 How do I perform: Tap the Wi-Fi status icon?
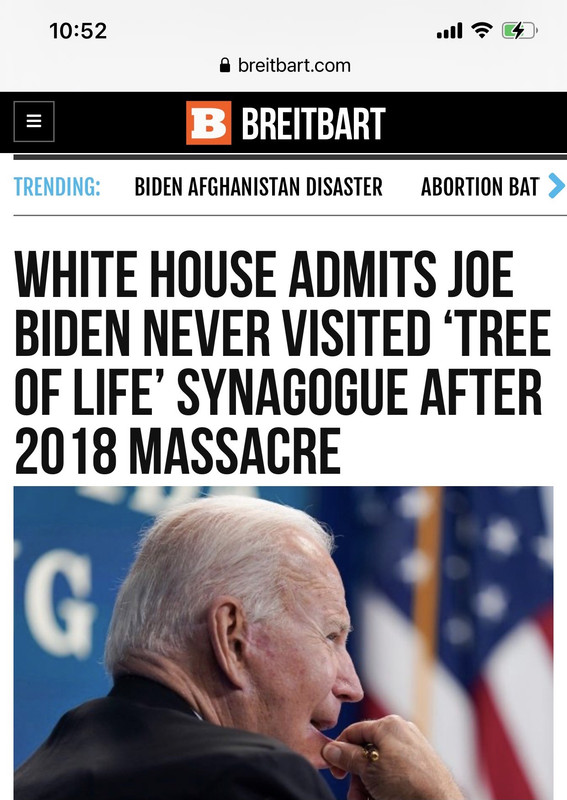(x=482, y=31)
